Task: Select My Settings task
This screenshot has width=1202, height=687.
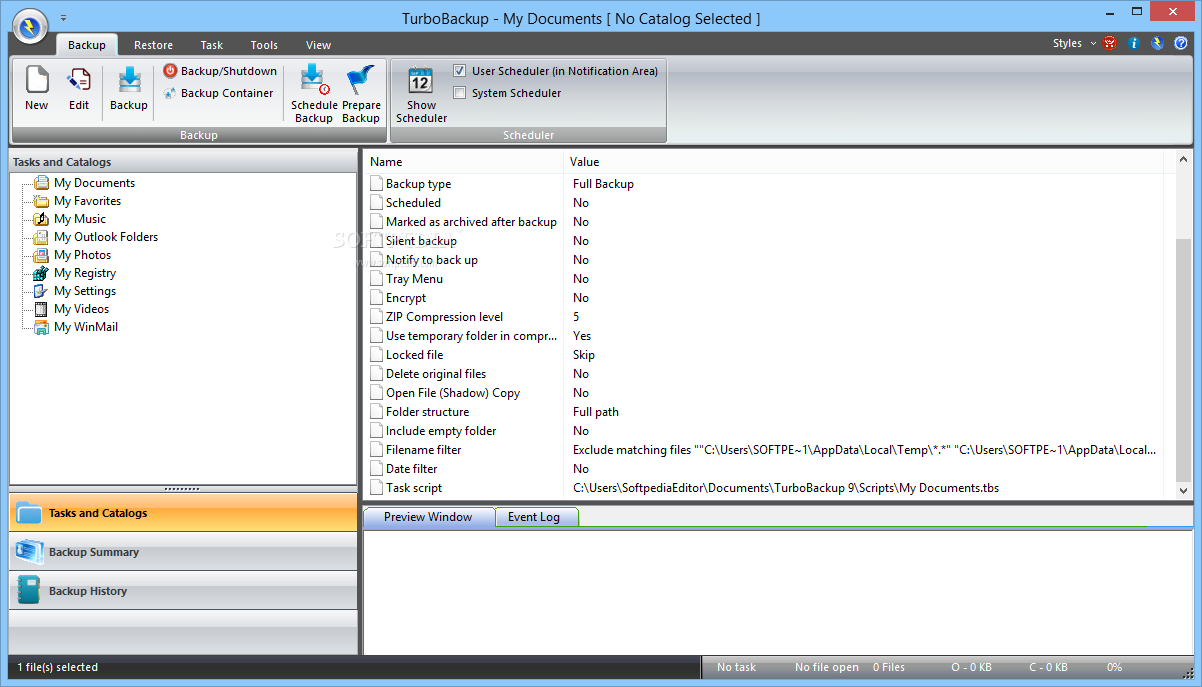Action: tap(84, 291)
